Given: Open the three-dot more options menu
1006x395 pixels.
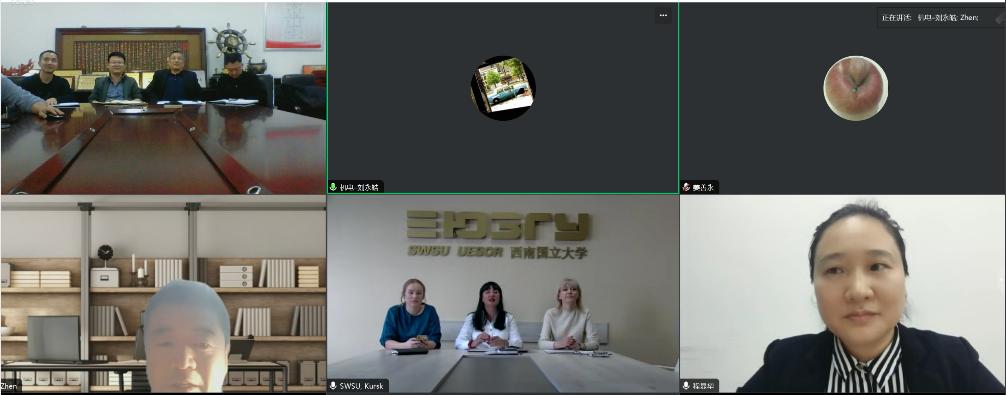Looking at the screenshot, I should [x=663, y=15].
